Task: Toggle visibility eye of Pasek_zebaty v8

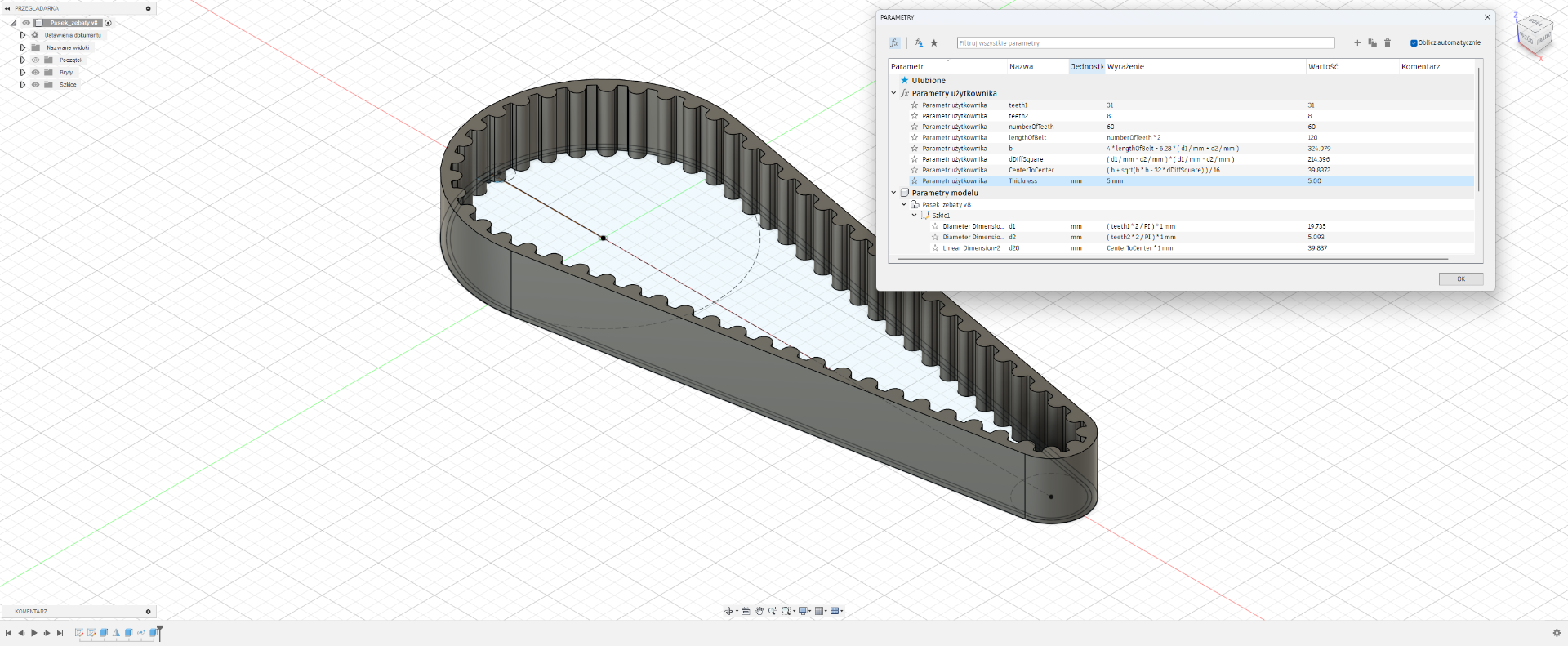Action: [x=25, y=23]
